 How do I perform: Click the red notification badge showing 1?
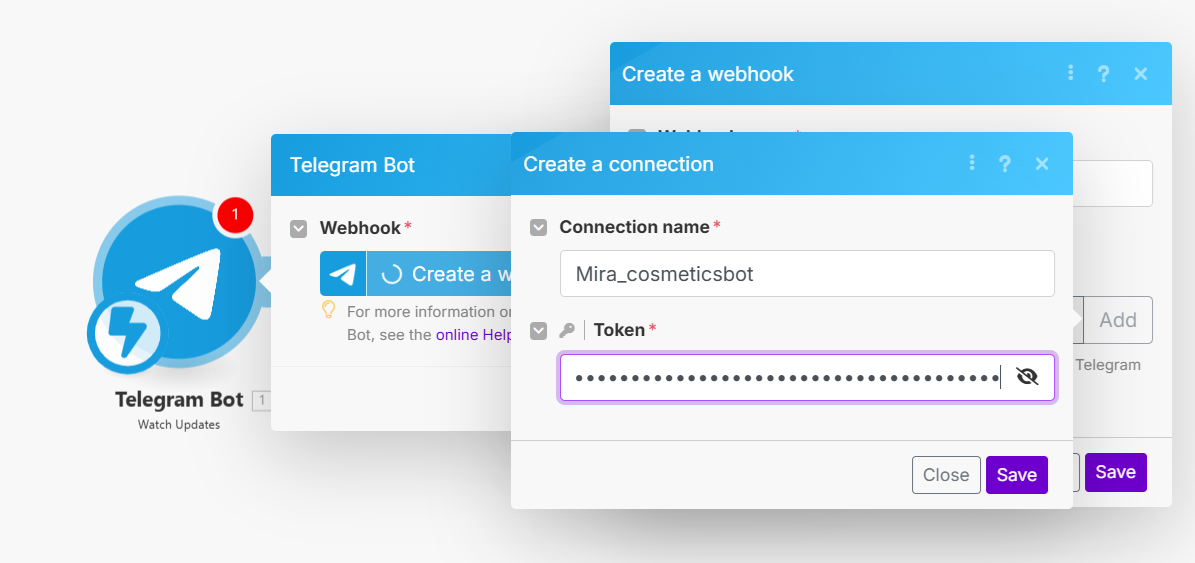pyautogui.click(x=235, y=214)
